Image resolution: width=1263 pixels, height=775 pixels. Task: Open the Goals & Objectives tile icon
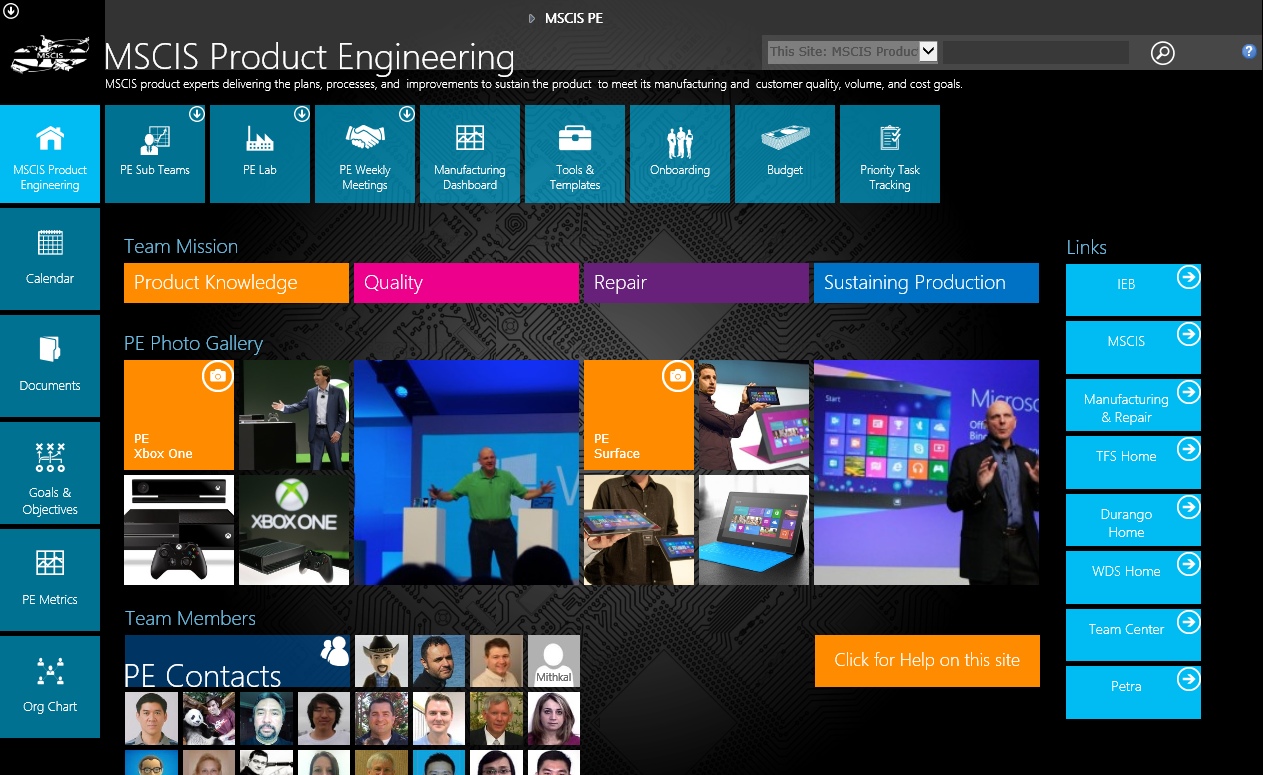(50, 457)
